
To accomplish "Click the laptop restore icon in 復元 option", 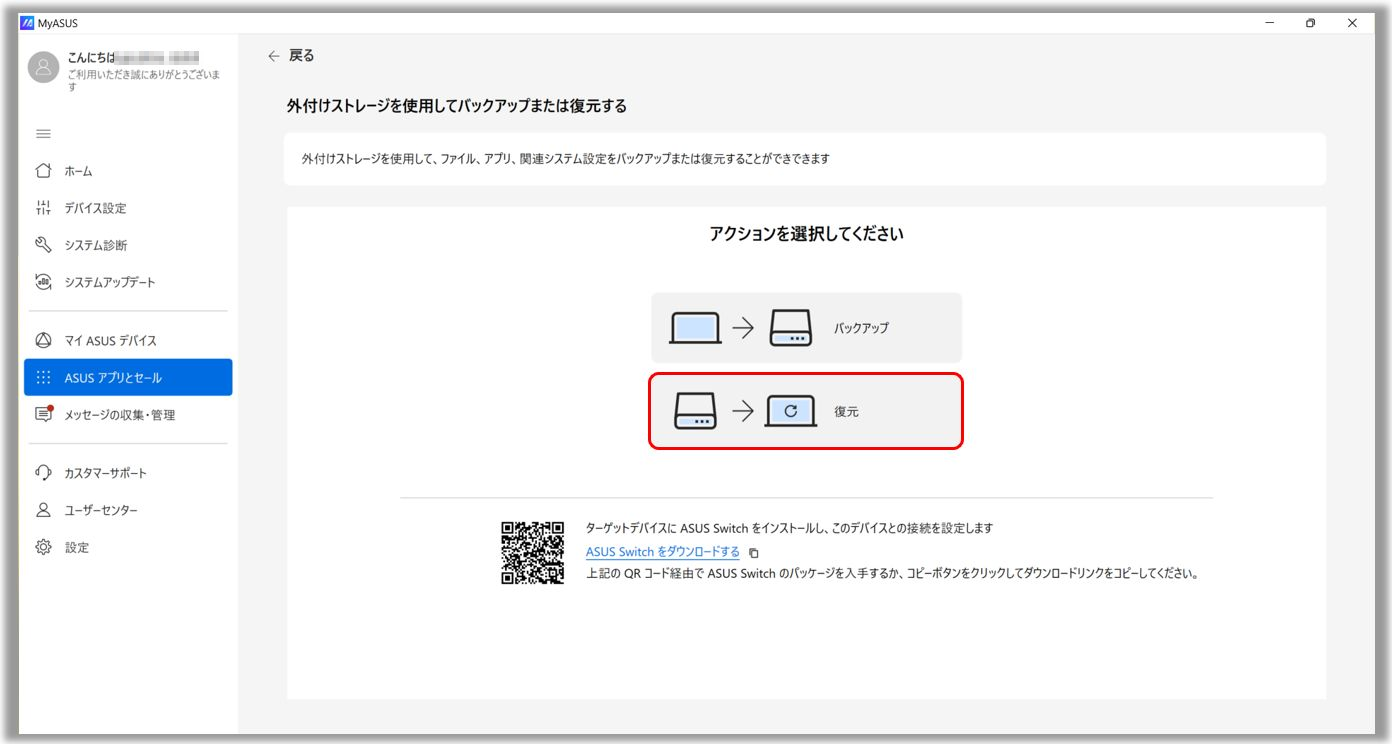I will tap(791, 411).
